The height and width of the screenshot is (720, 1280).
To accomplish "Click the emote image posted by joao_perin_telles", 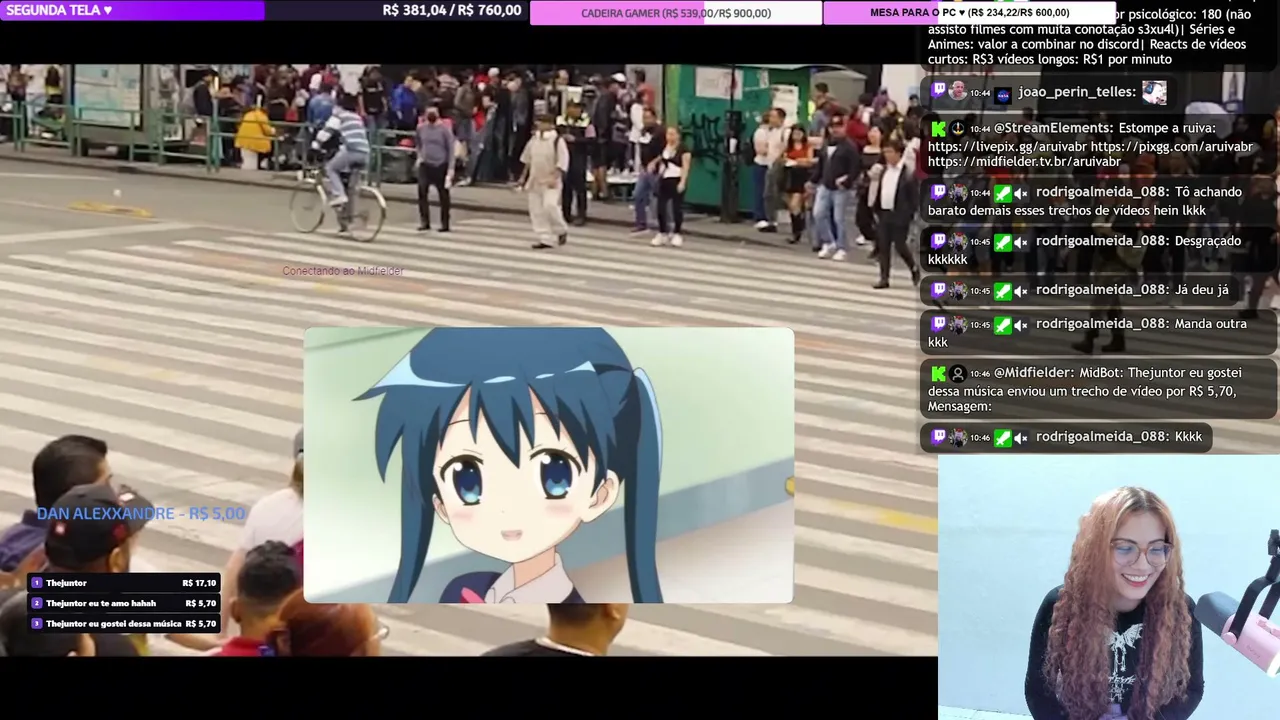I will [1154, 93].
